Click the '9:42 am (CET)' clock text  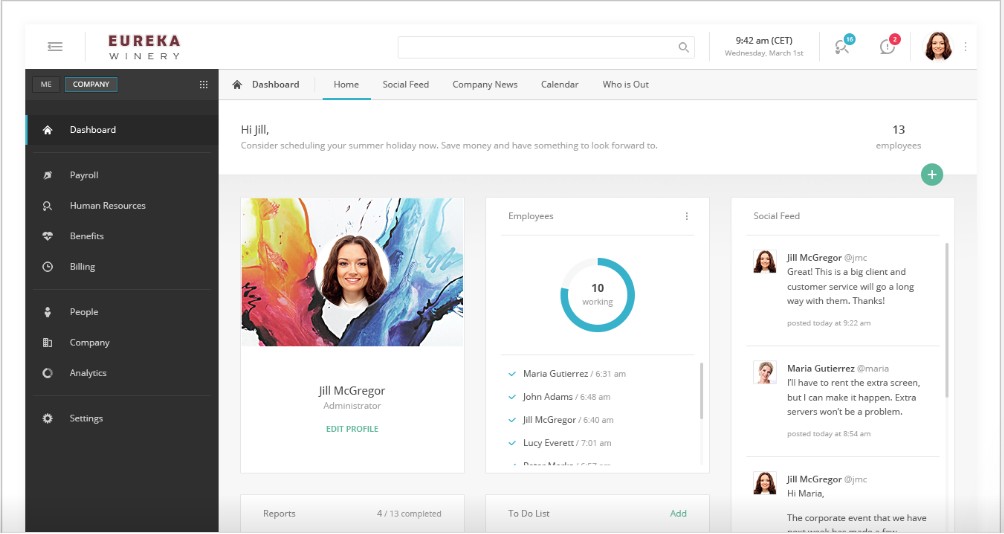click(x=764, y=40)
